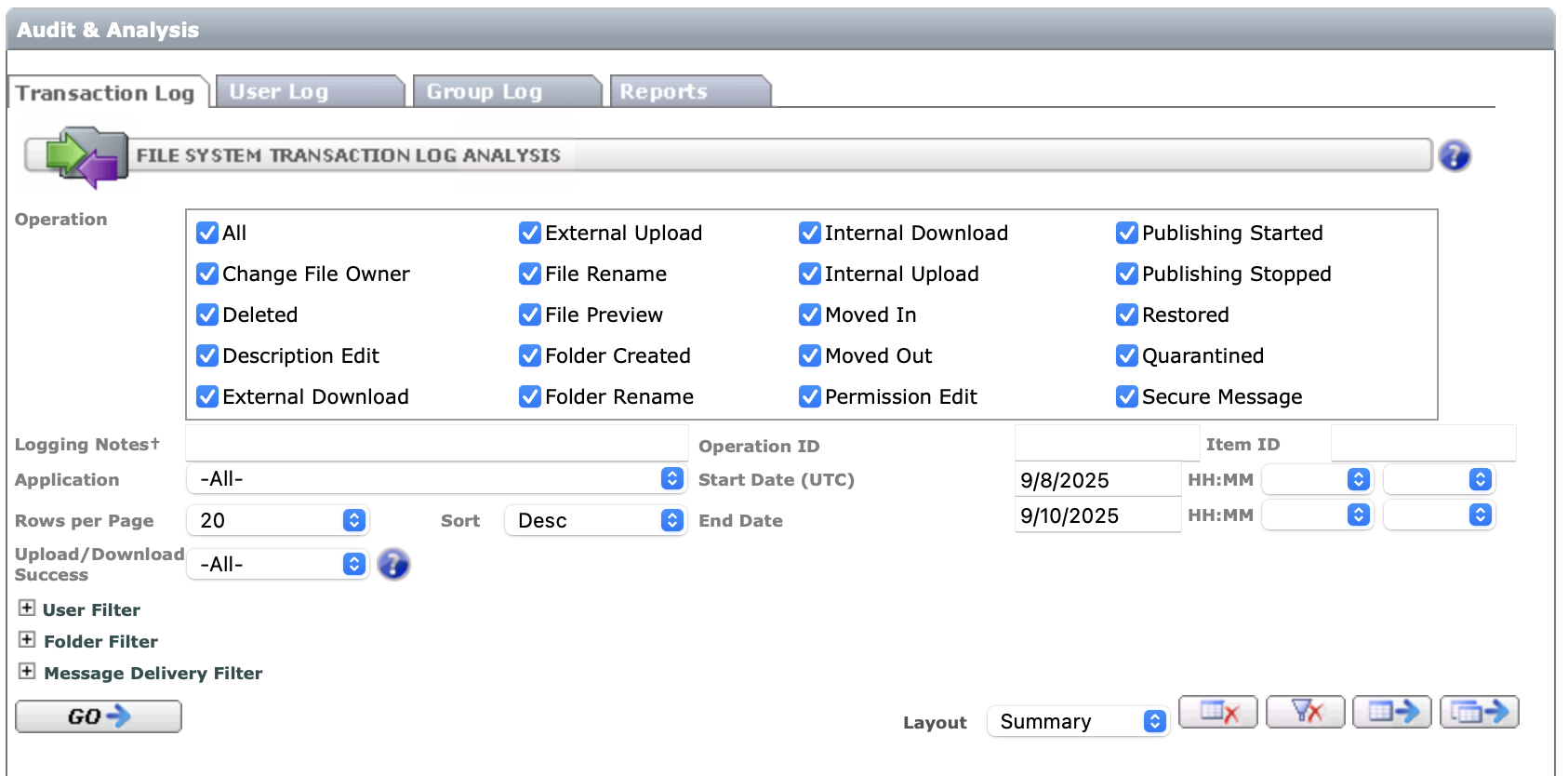
Task: Open the Layout Summary dropdown
Action: [1077, 721]
